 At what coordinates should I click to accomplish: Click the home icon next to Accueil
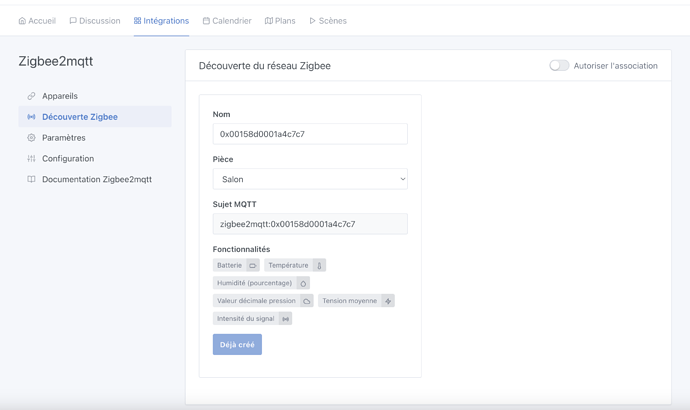[22, 21]
